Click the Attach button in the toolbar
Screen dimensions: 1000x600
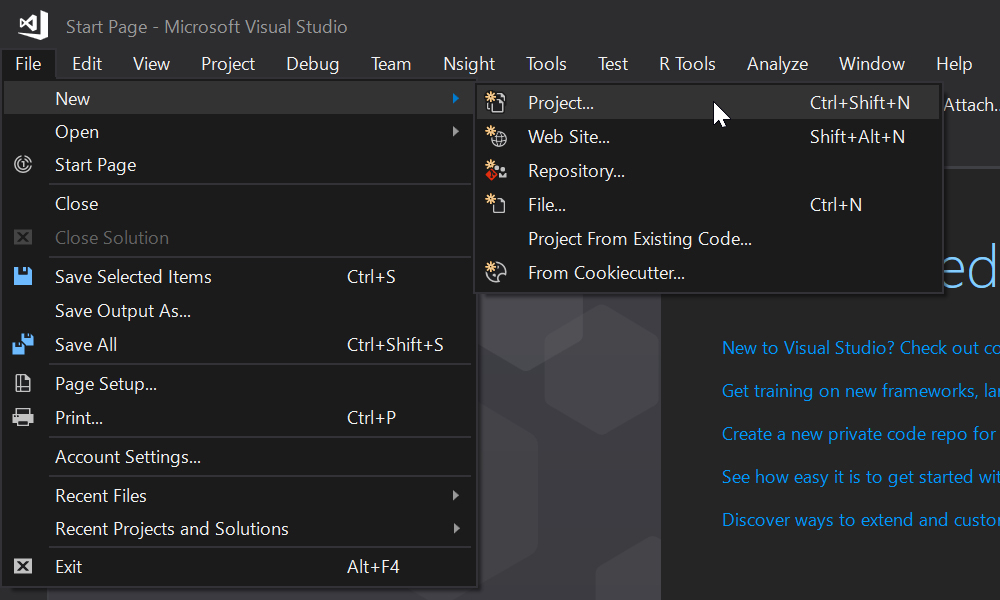971,105
